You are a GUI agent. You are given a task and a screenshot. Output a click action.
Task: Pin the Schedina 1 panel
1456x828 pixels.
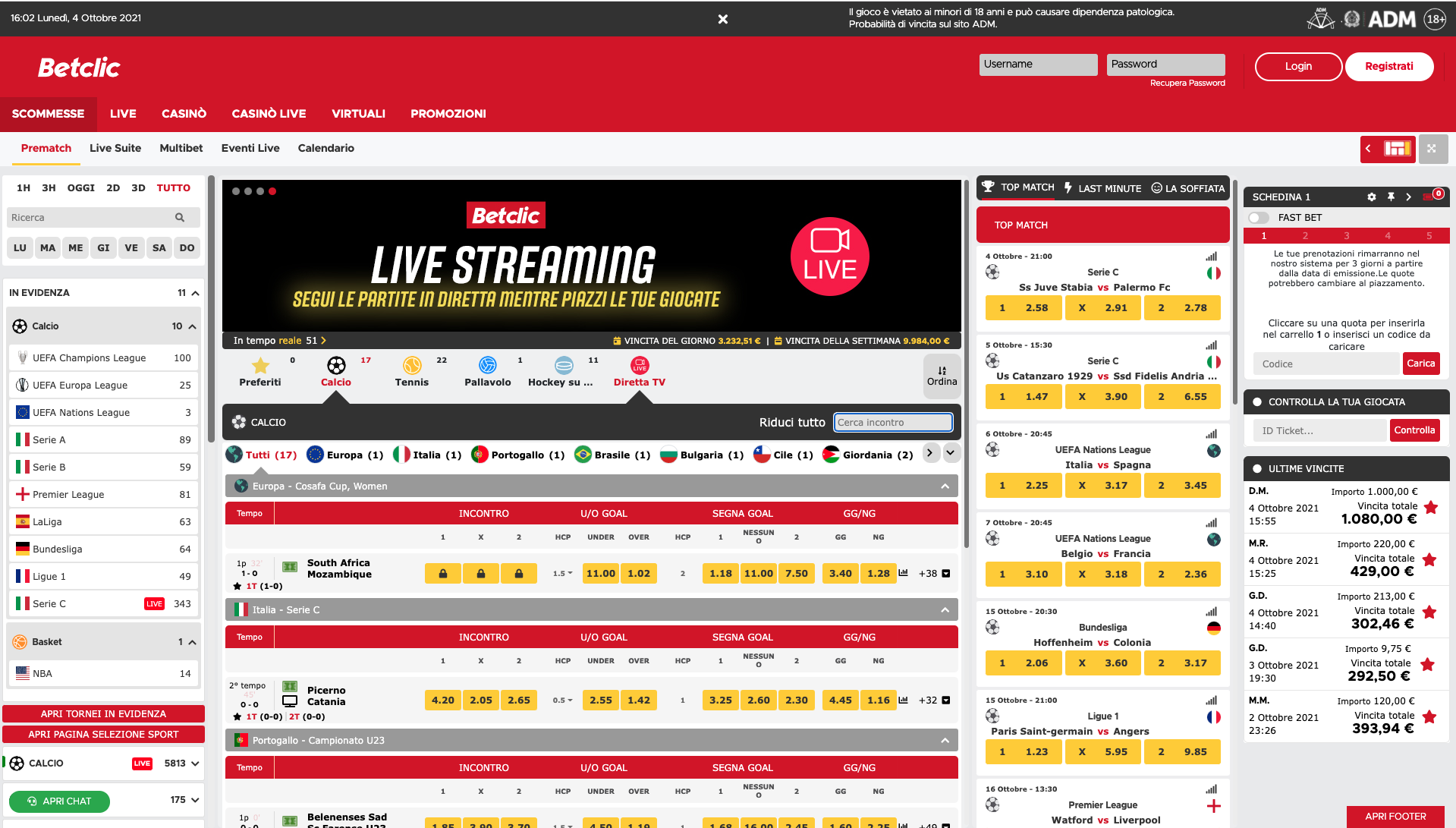click(x=1391, y=197)
